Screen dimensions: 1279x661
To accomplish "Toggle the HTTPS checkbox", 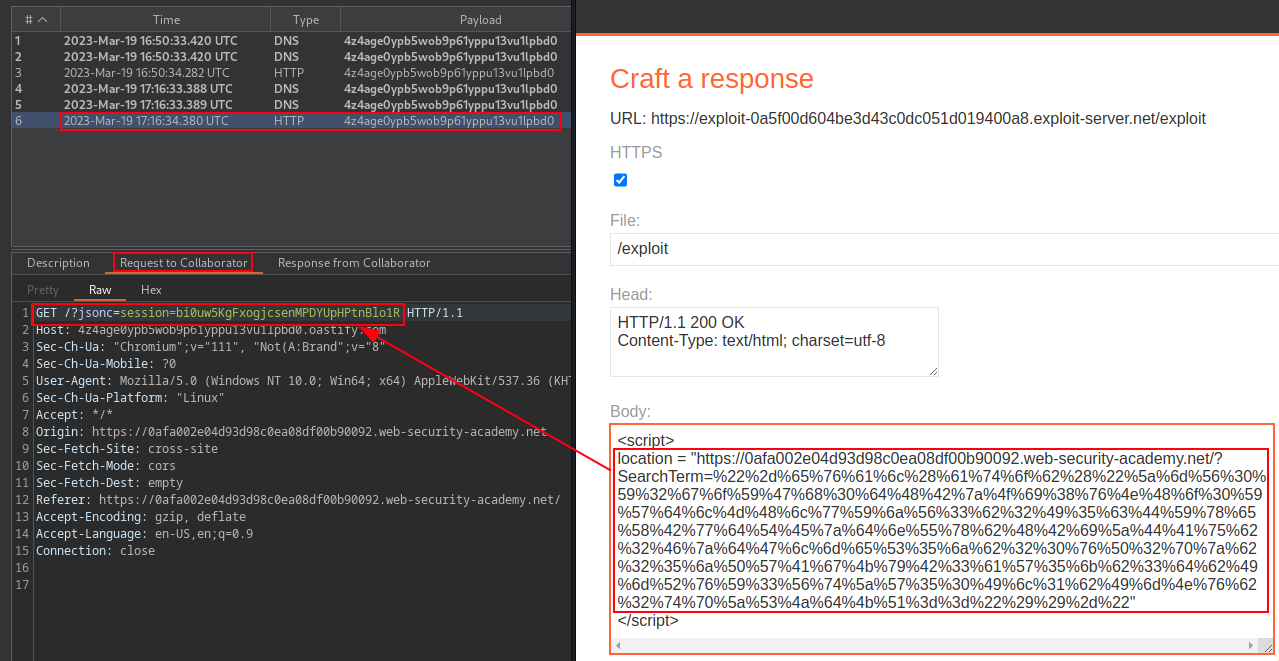I will point(620,180).
